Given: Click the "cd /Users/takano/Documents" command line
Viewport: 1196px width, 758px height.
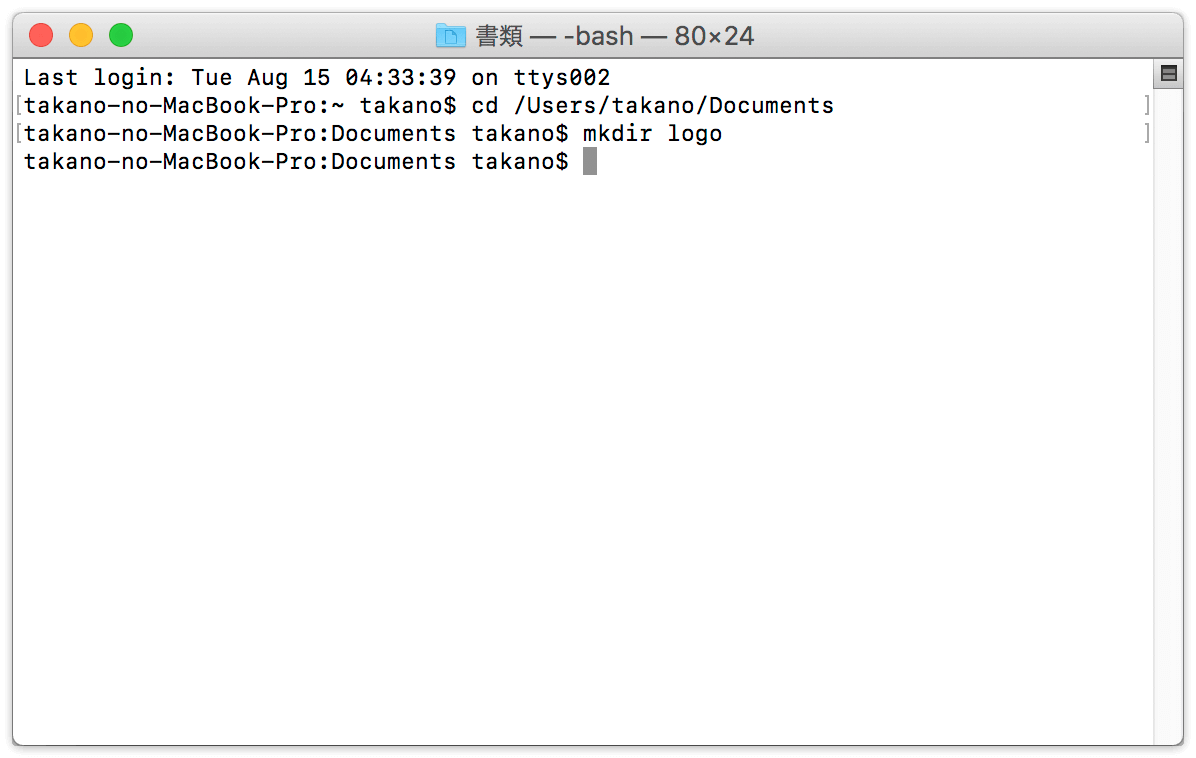Looking at the screenshot, I should pyautogui.click(x=653, y=105).
